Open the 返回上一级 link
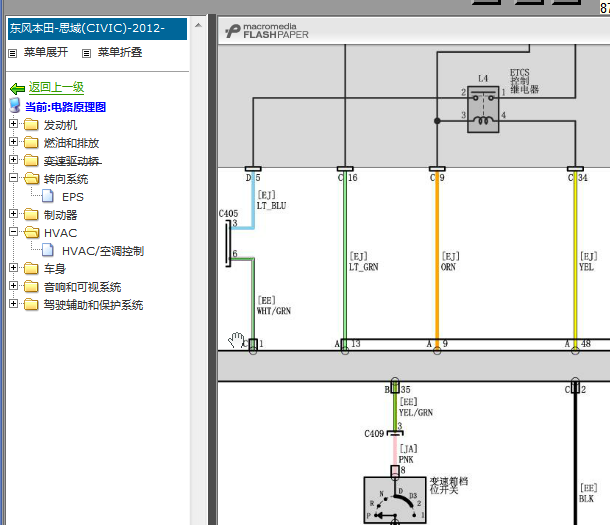Screen dimensions: 610x525 (x=56, y=87)
